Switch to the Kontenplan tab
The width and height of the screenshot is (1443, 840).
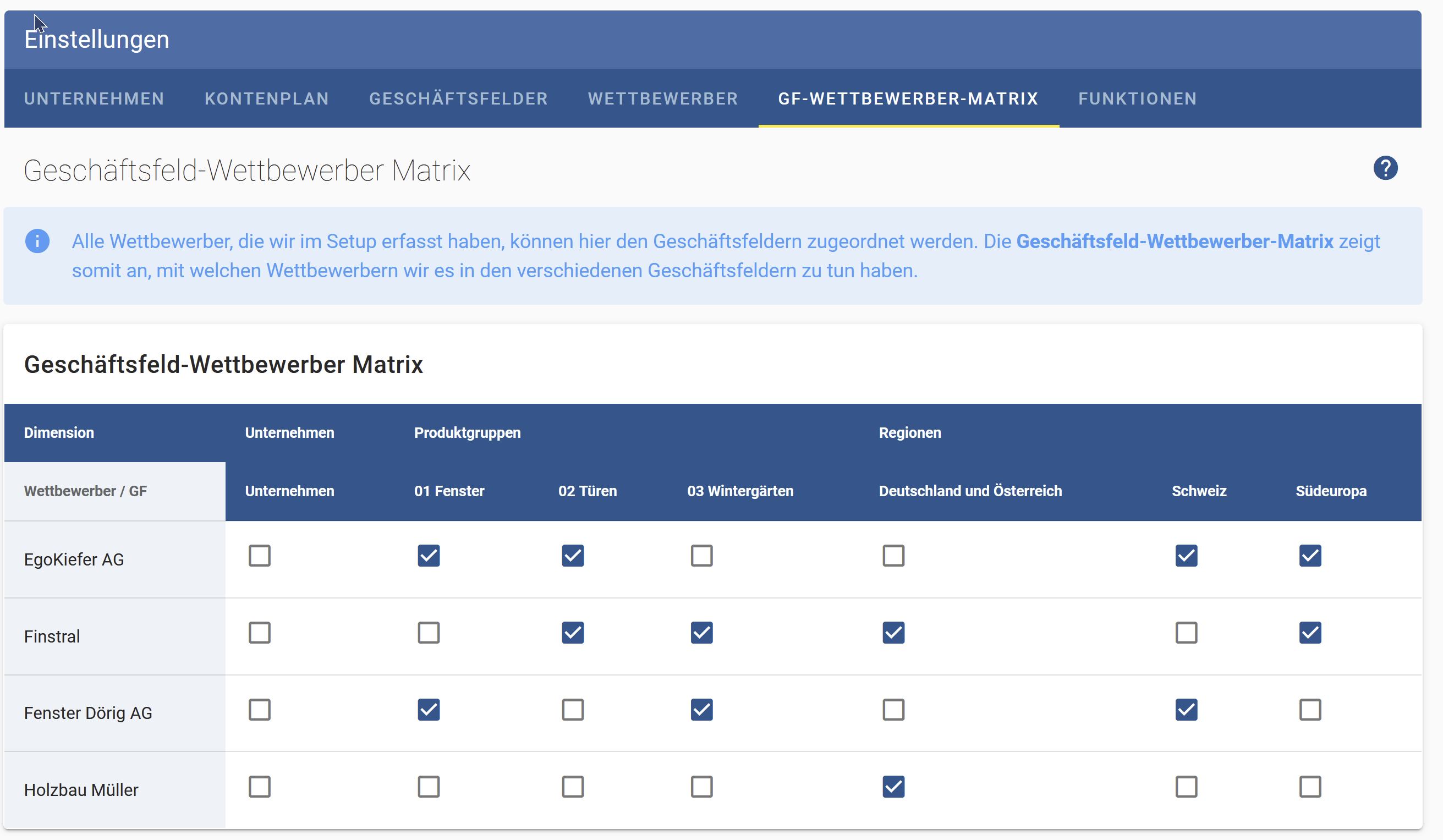point(266,98)
